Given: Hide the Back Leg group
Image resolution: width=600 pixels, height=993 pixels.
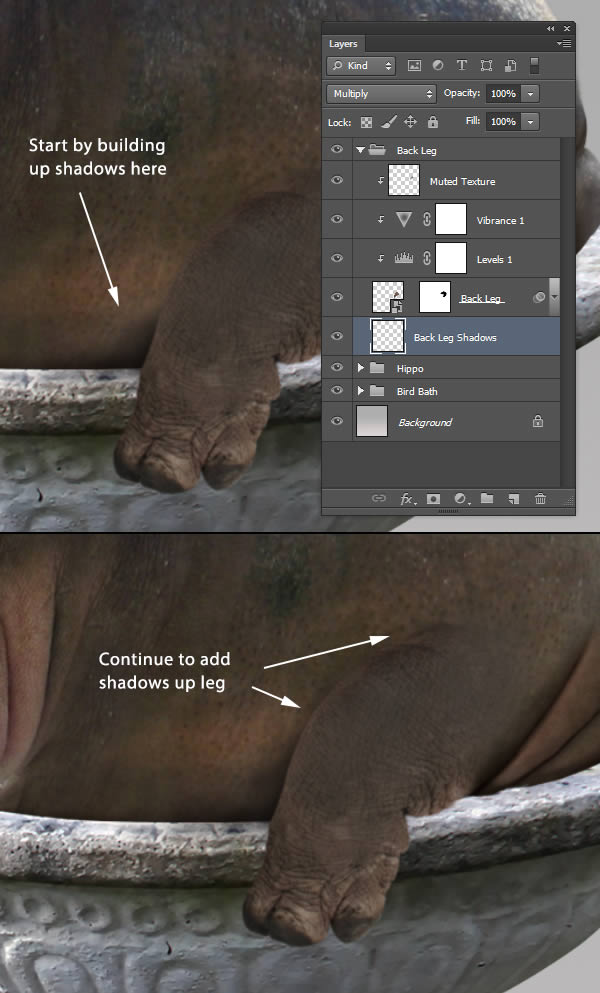Looking at the screenshot, I should tap(337, 149).
